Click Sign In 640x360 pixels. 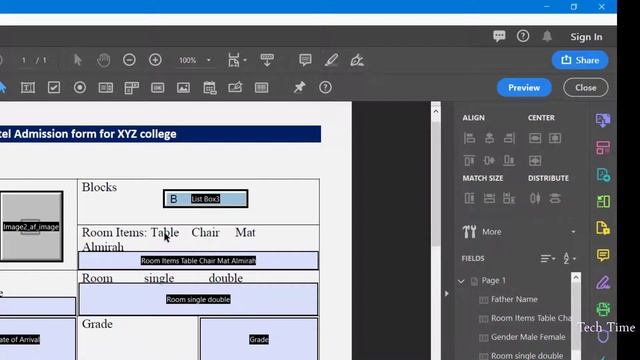[586, 37]
